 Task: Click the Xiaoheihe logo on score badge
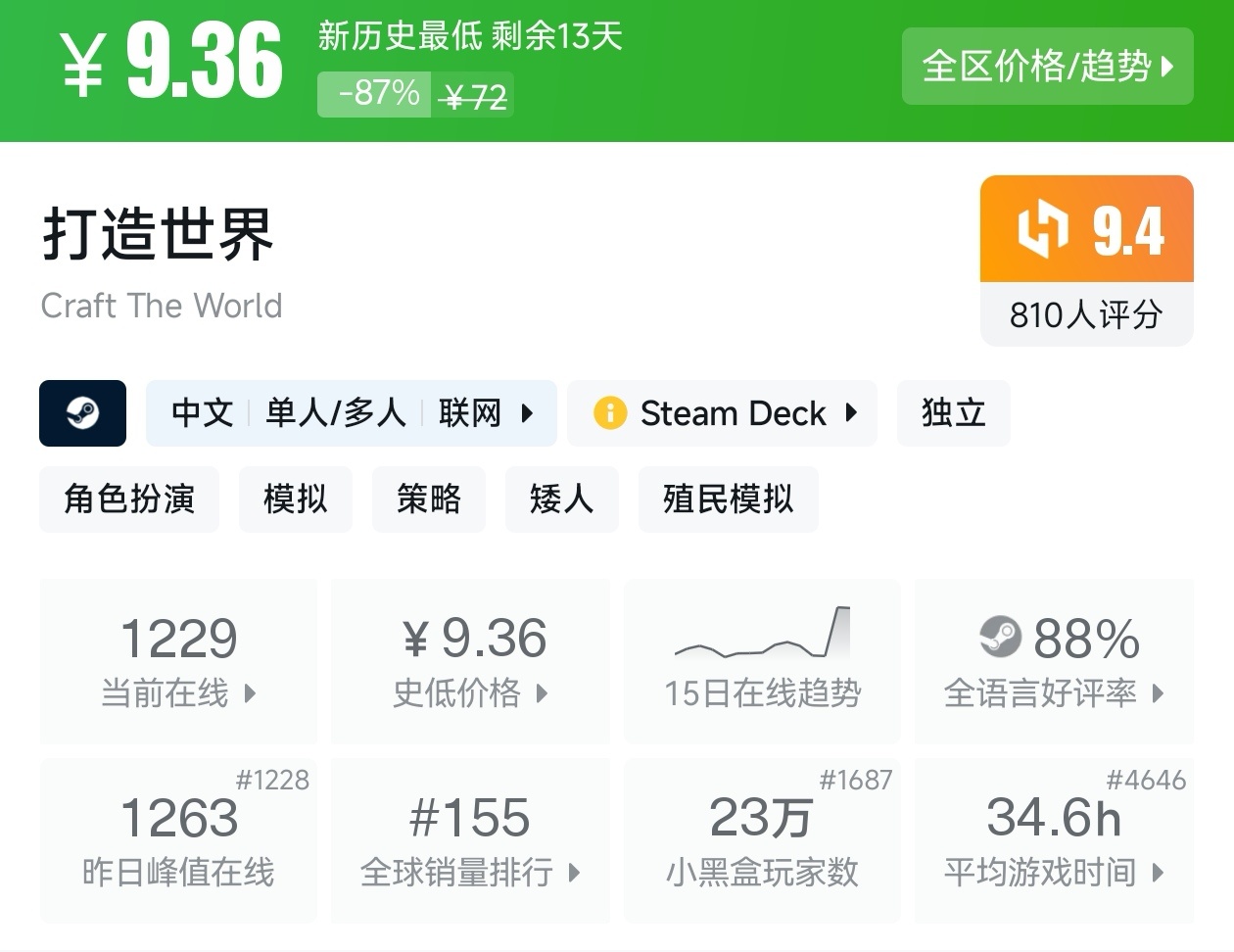tap(1042, 229)
